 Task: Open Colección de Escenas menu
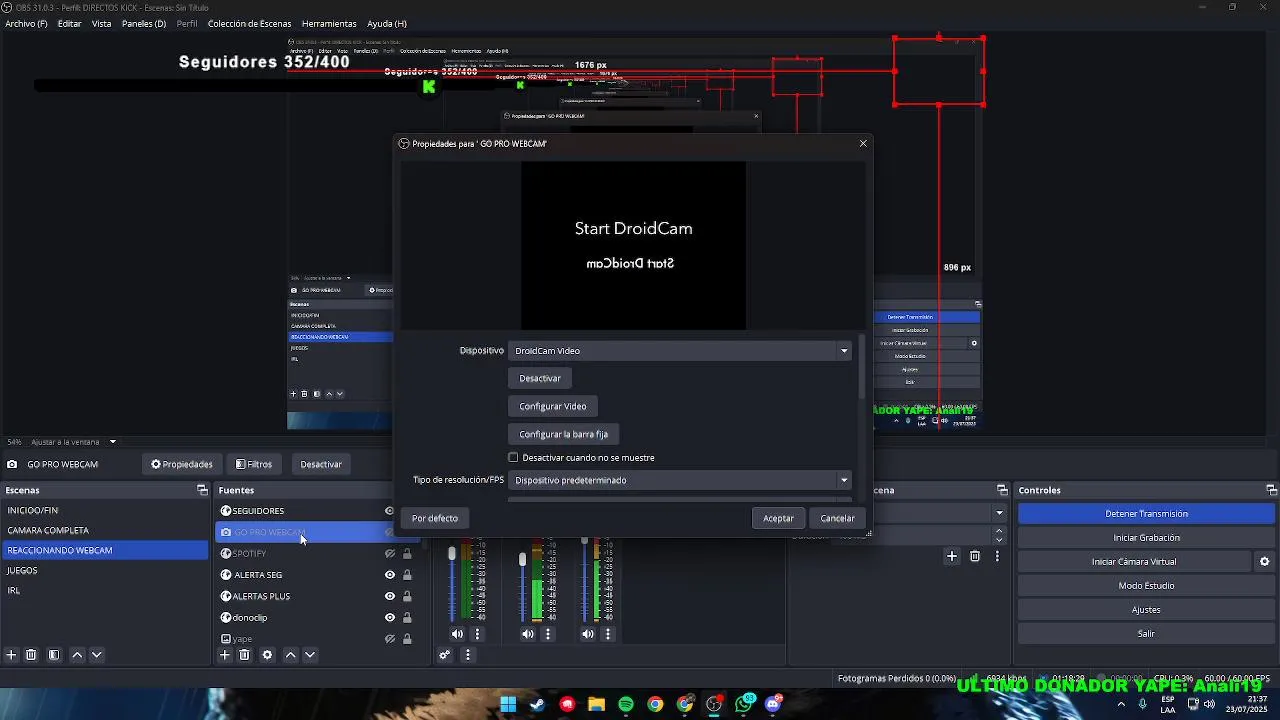[250, 24]
